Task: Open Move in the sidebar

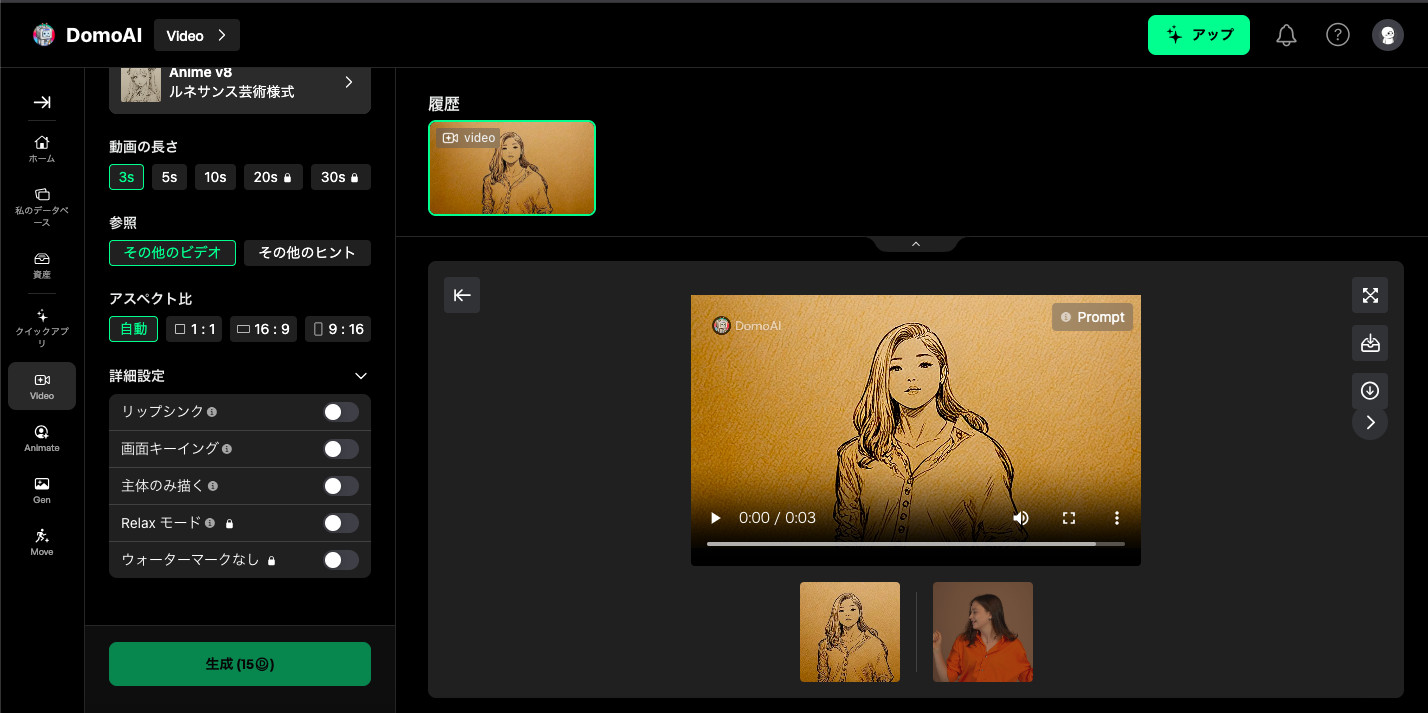Action: pyautogui.click(x=42, y=542)
